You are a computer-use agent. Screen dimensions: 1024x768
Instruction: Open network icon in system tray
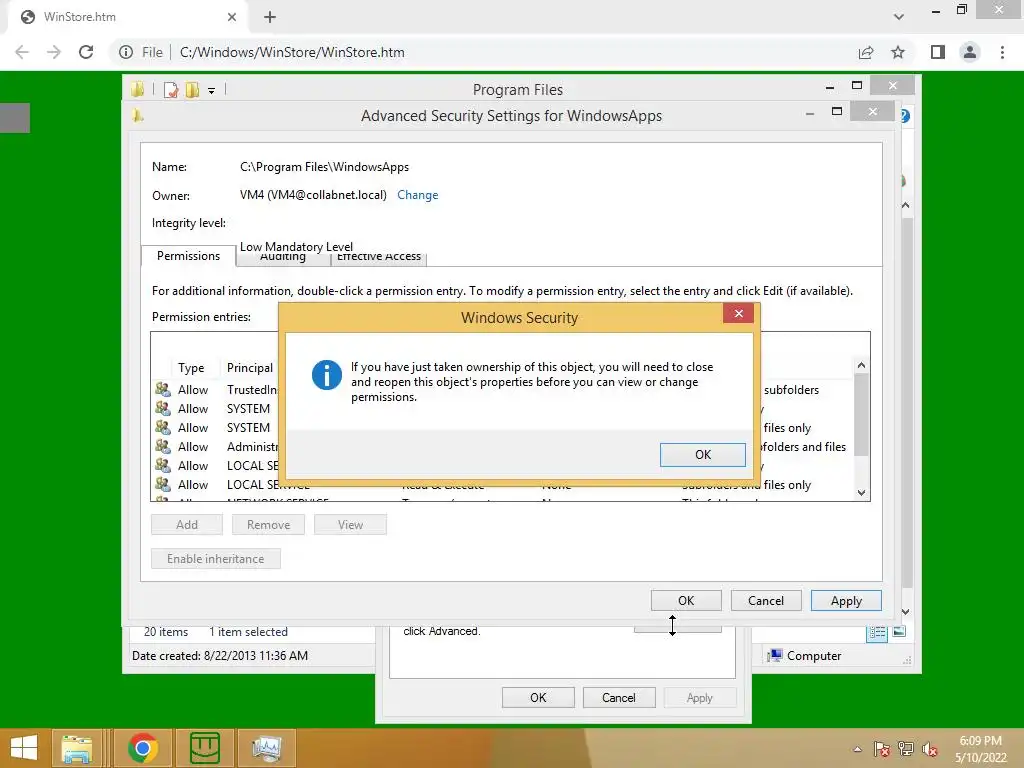point(906,749)
